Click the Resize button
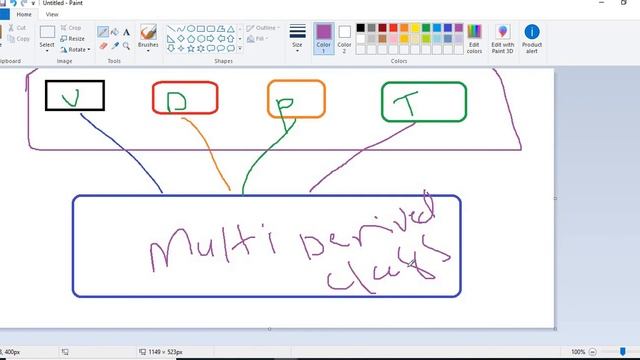This screenshot has width=640, height=360. (73, 39)
